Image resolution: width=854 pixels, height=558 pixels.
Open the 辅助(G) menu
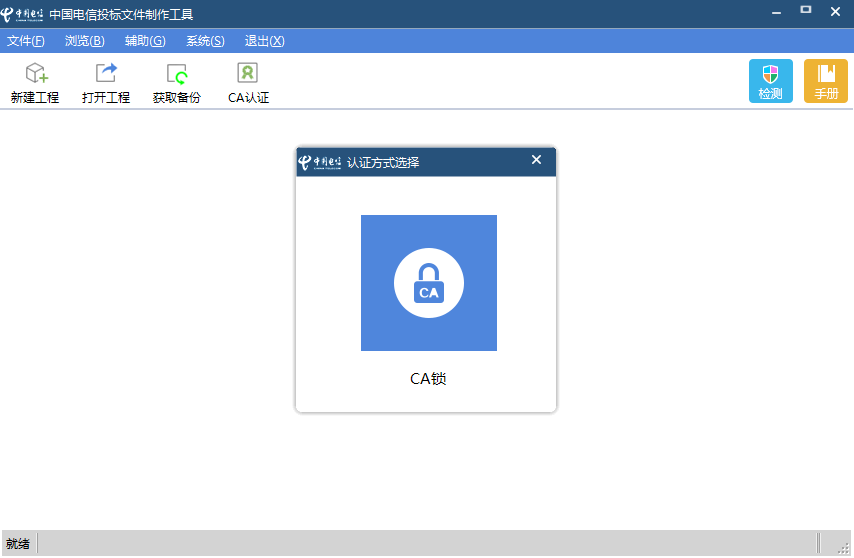[145, 41]
